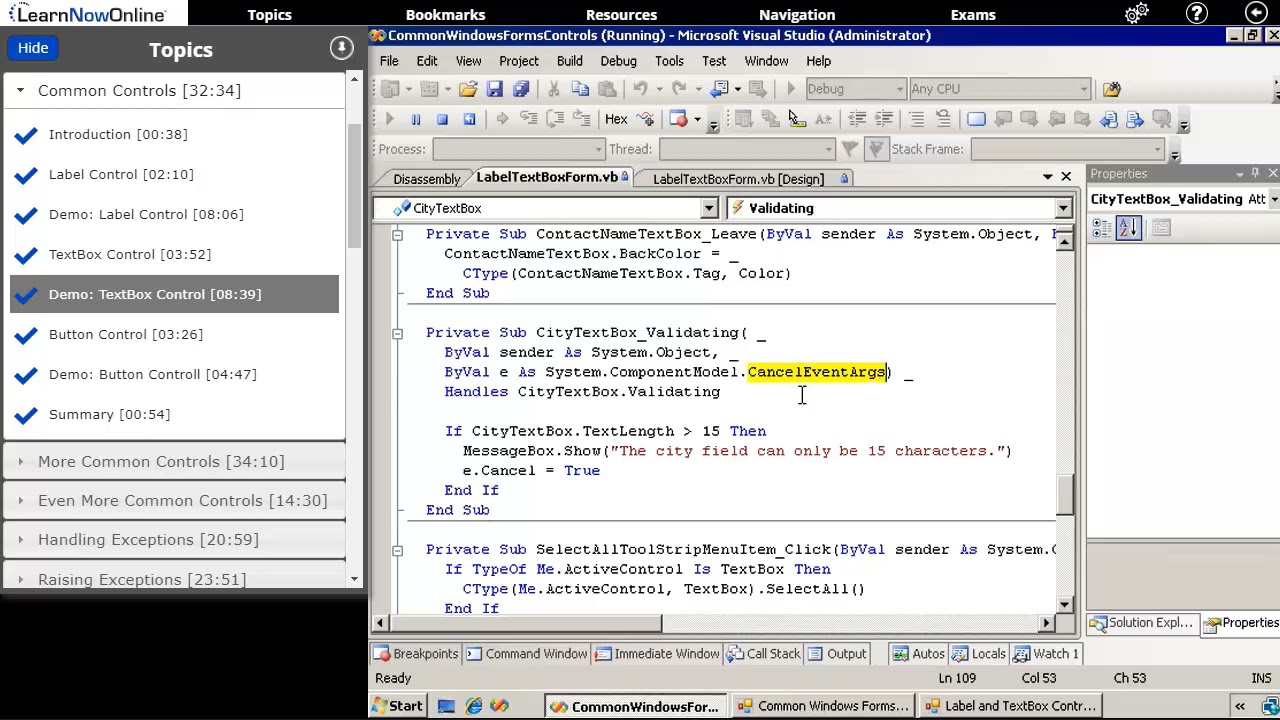1280x720 pixels.
Task: Click the Copy icon in toolbar
Action: coord(581,89)
